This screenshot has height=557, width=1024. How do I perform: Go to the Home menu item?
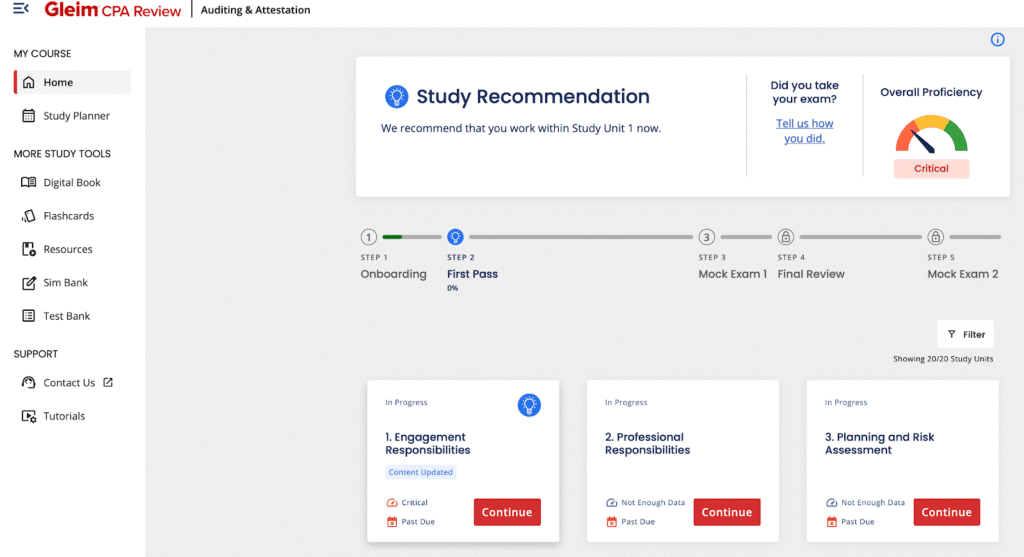click(58, 83)
